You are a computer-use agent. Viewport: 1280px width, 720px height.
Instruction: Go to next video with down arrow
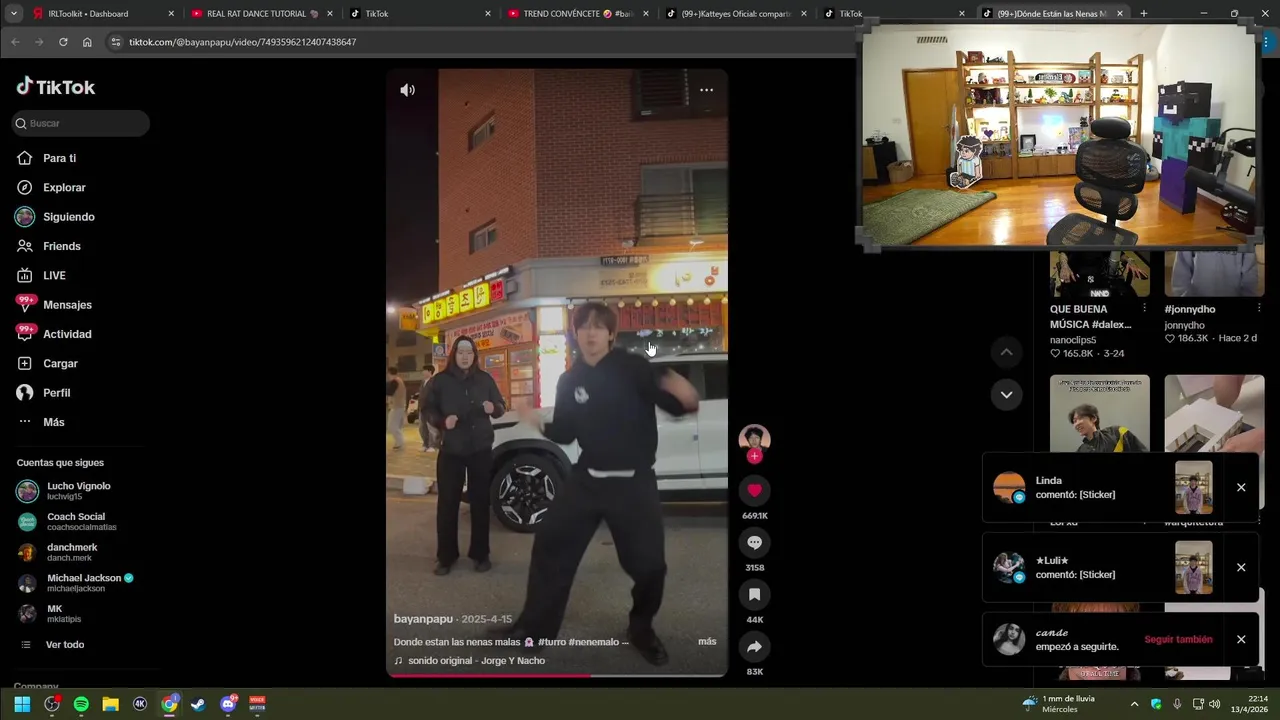pyautogui.click(x=1006, y=394)
